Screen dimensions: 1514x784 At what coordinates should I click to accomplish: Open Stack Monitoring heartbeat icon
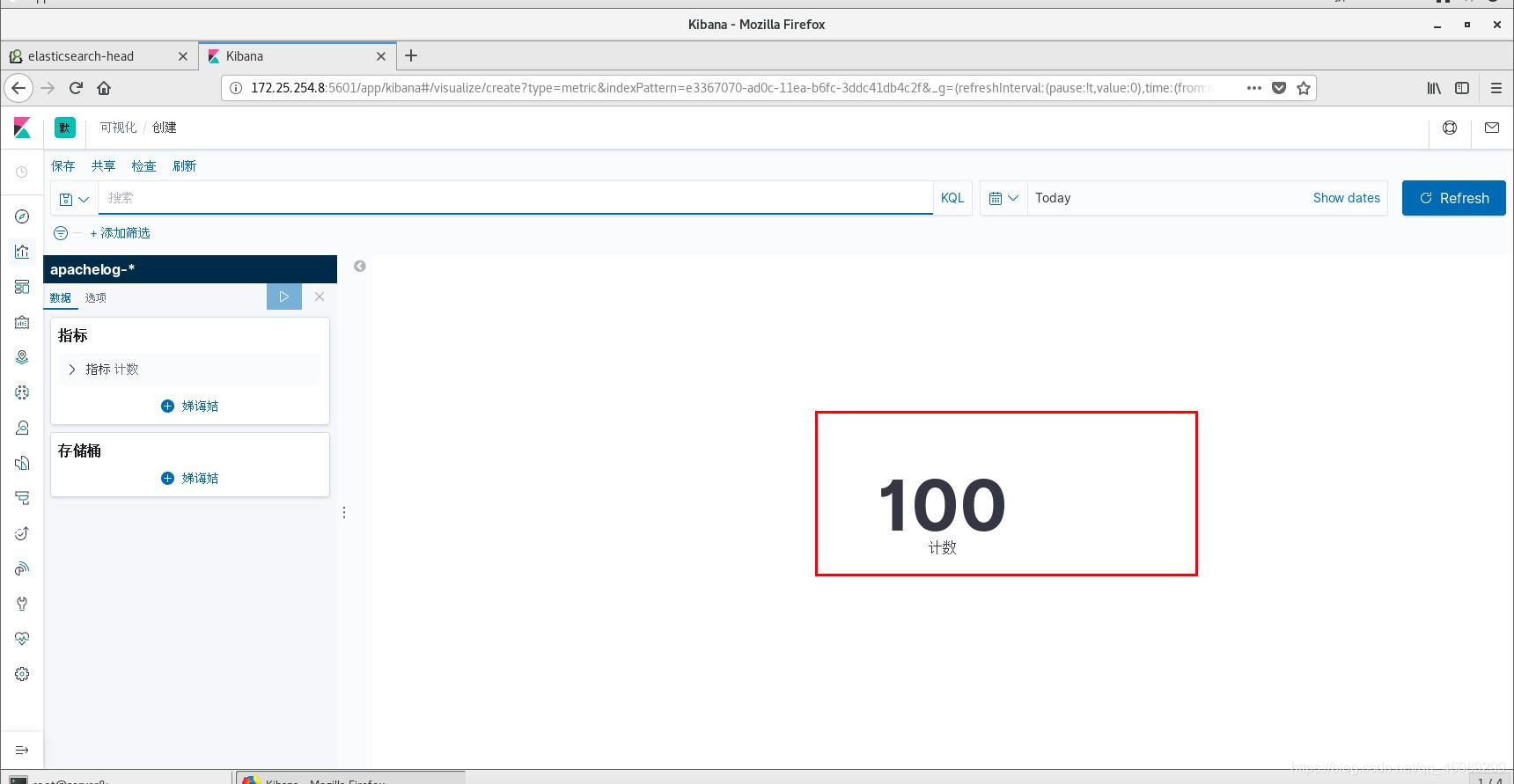tap(22, 639)
